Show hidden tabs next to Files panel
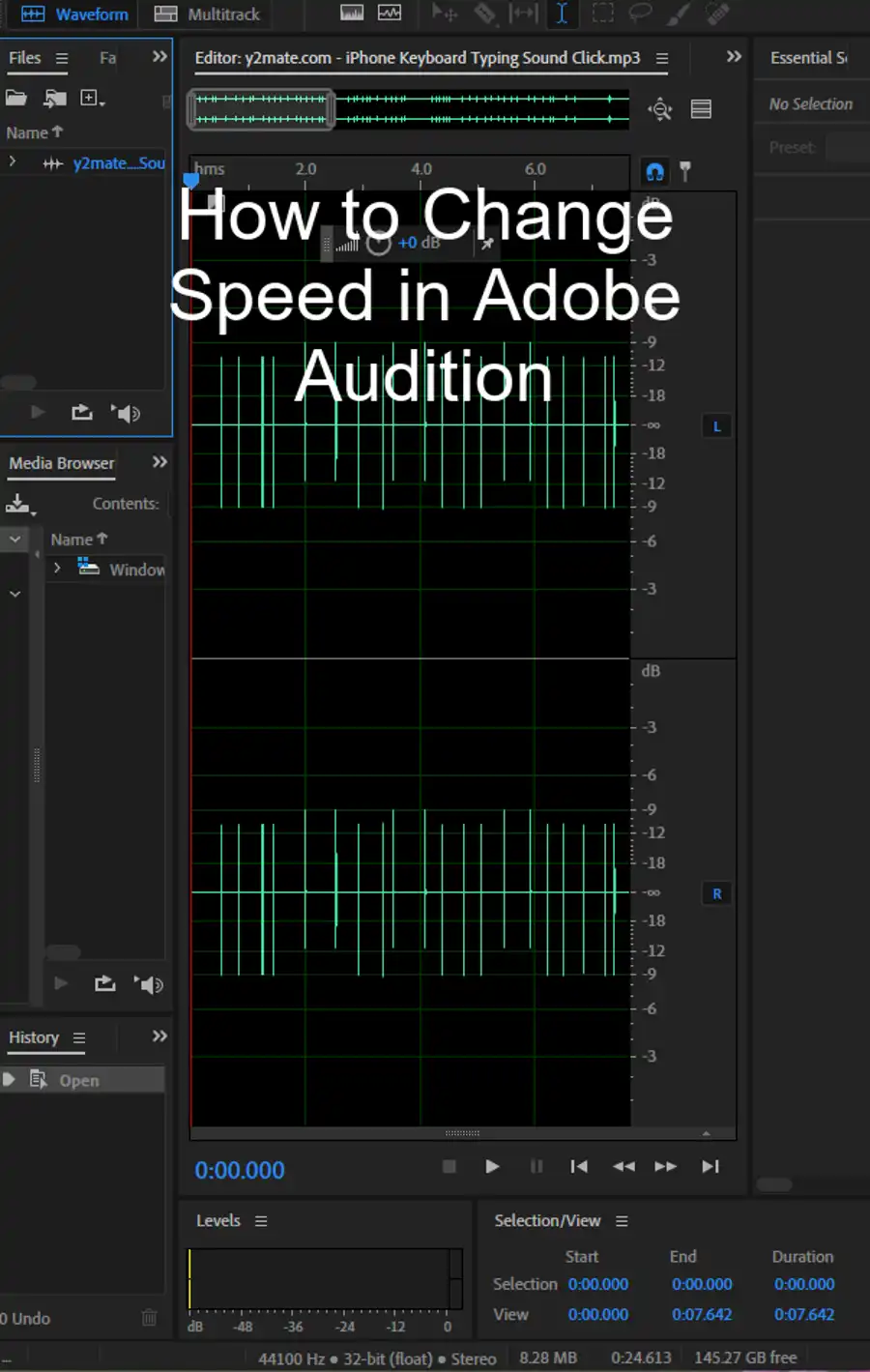 [x=159, y=57]
